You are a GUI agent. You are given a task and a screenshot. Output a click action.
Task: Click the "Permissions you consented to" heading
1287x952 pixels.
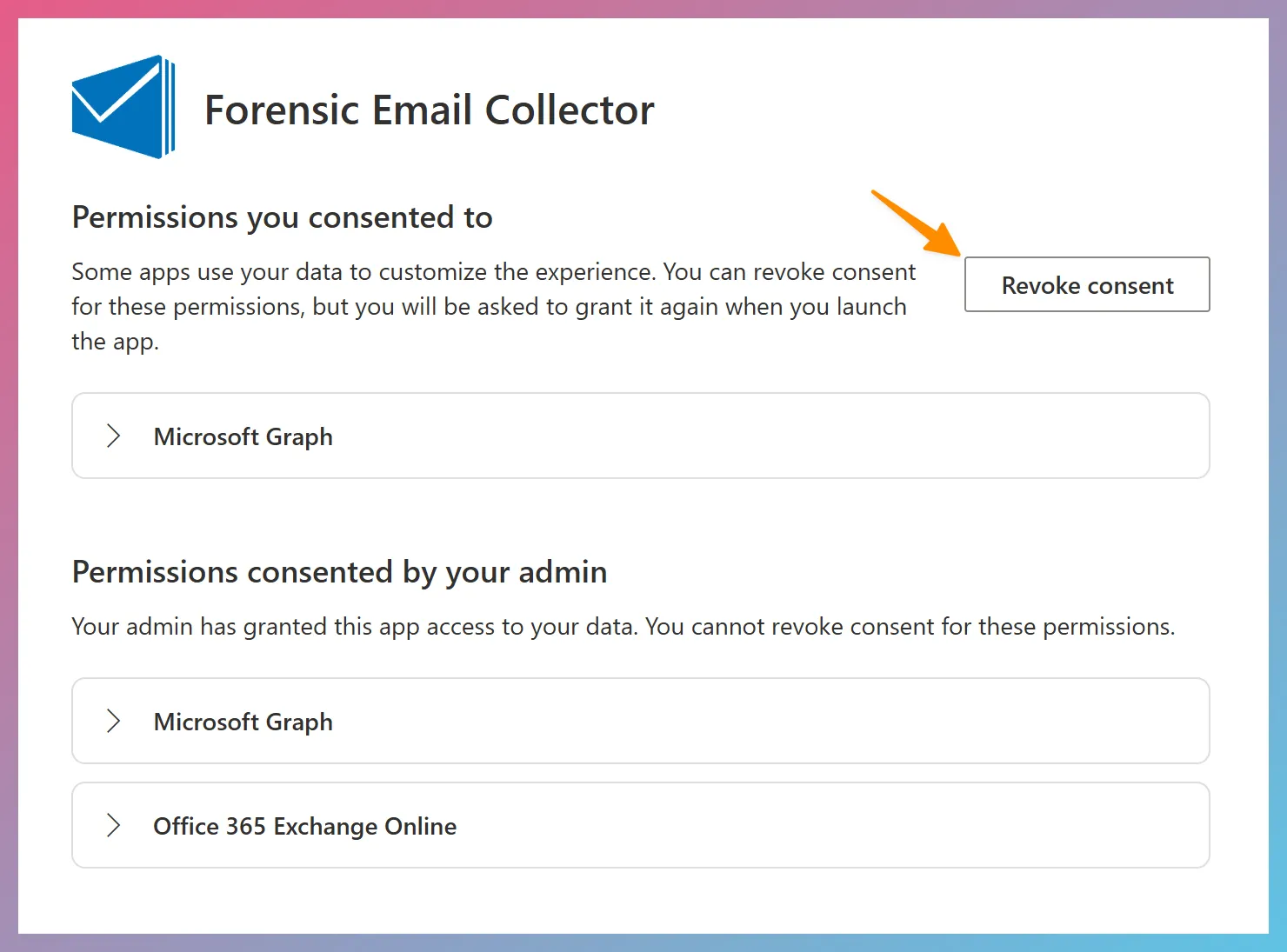[x=282, y=217]
